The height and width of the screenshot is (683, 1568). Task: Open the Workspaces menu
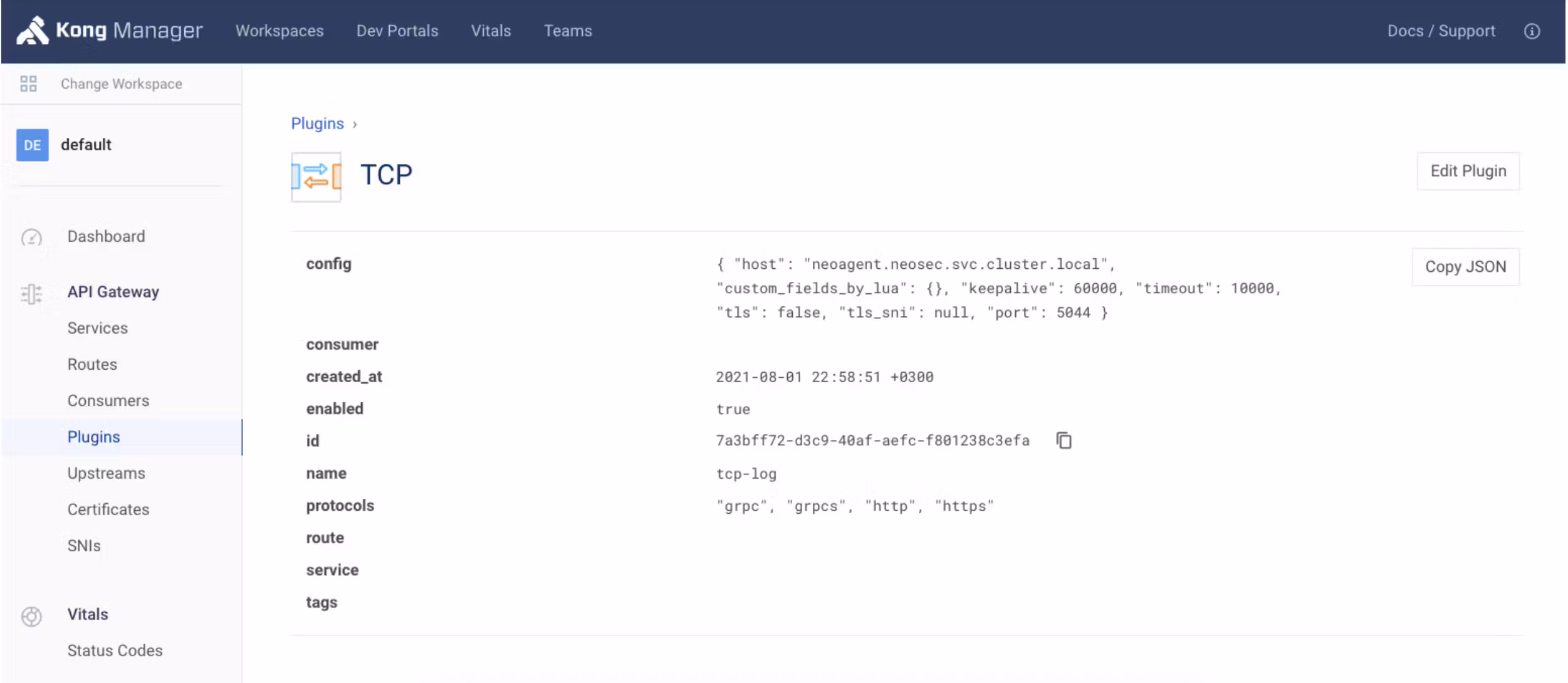tap(280, 31)
